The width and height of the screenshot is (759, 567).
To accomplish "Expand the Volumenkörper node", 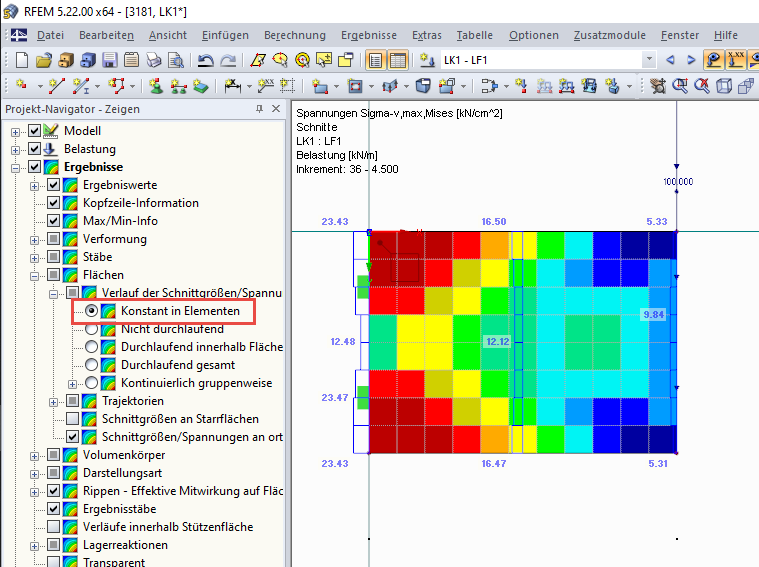I will (34, 456).
